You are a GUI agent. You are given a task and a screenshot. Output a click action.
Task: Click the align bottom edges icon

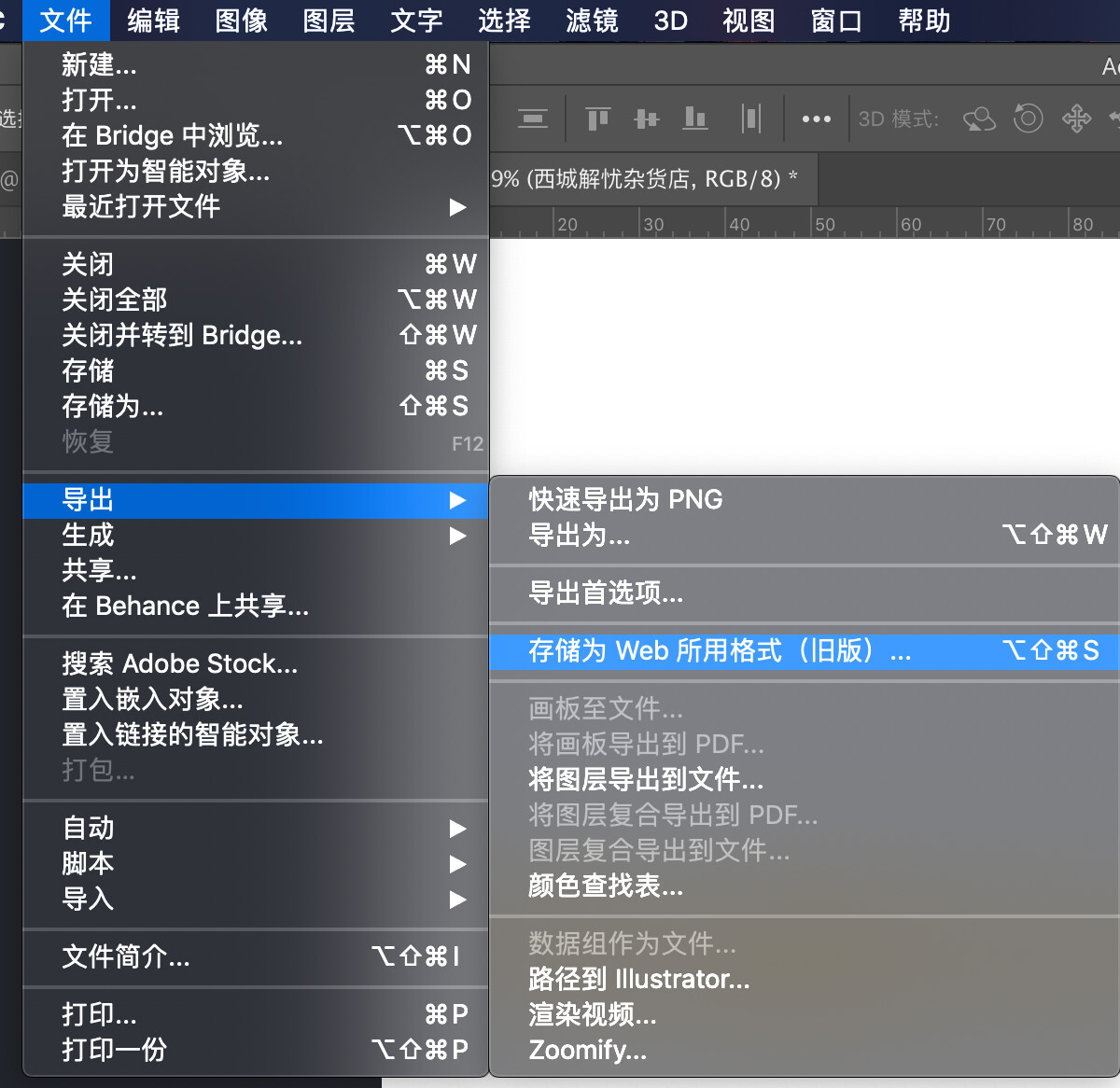coord(695,119)
